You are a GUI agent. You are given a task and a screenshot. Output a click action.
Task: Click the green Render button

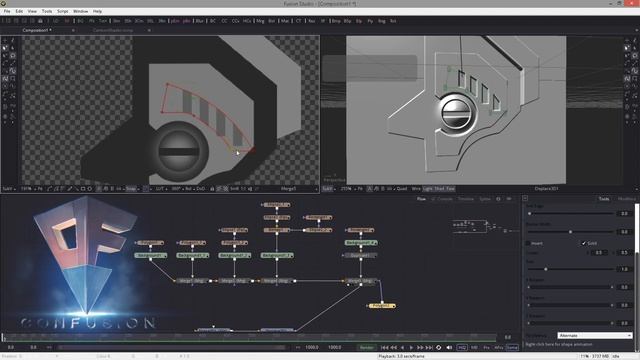(x=367, y=347)
